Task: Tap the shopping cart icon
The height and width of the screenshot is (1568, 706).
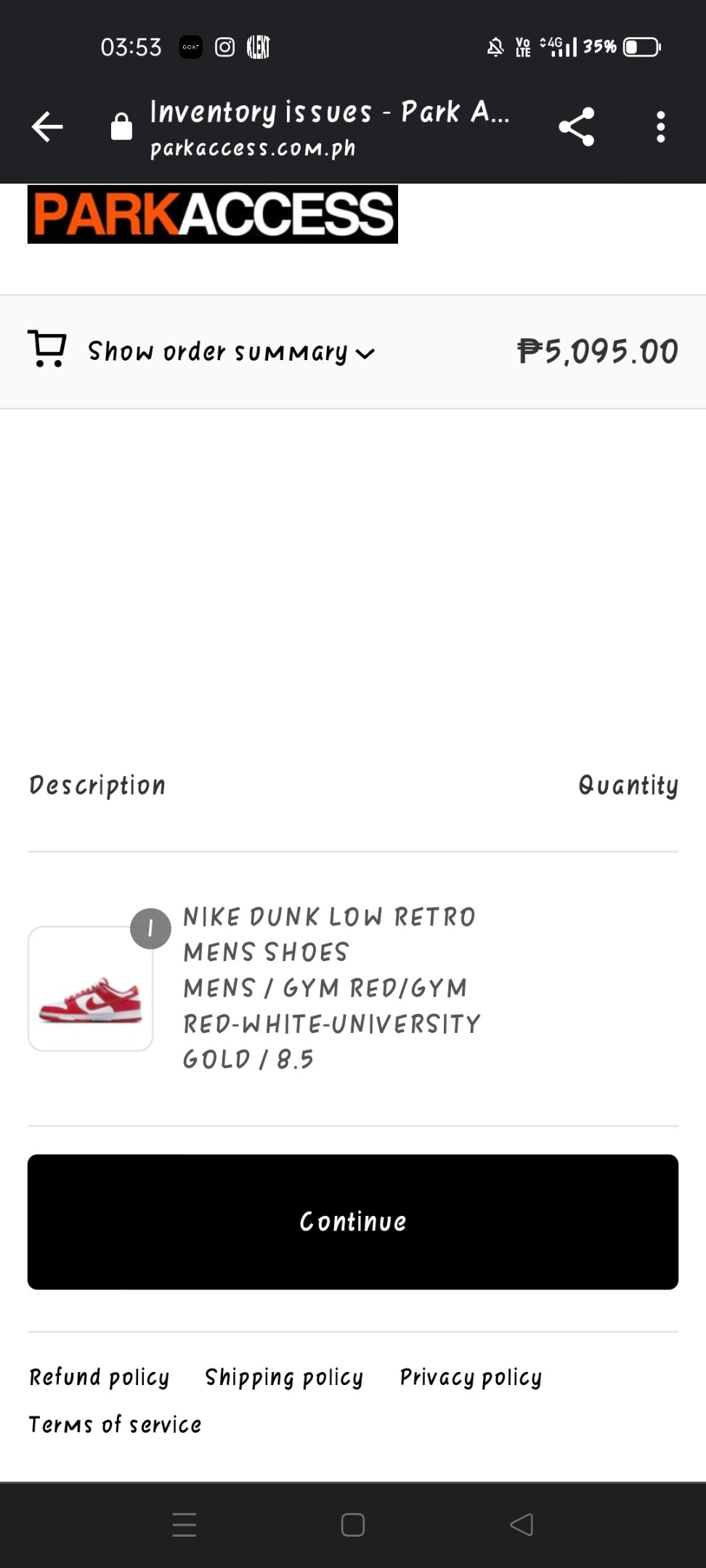Action: 47,349
